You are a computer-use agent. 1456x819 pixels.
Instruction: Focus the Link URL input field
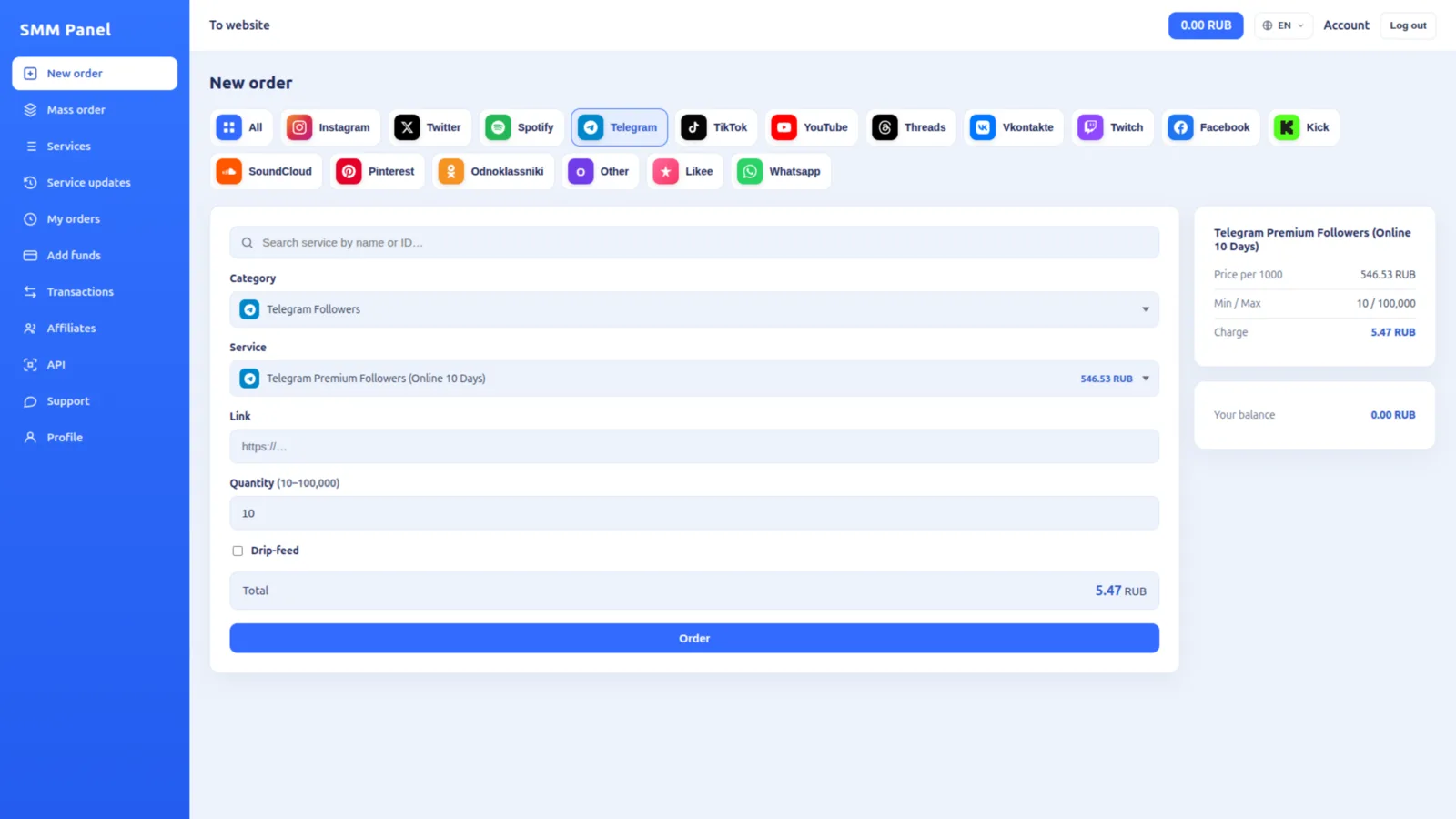point(694,447)
